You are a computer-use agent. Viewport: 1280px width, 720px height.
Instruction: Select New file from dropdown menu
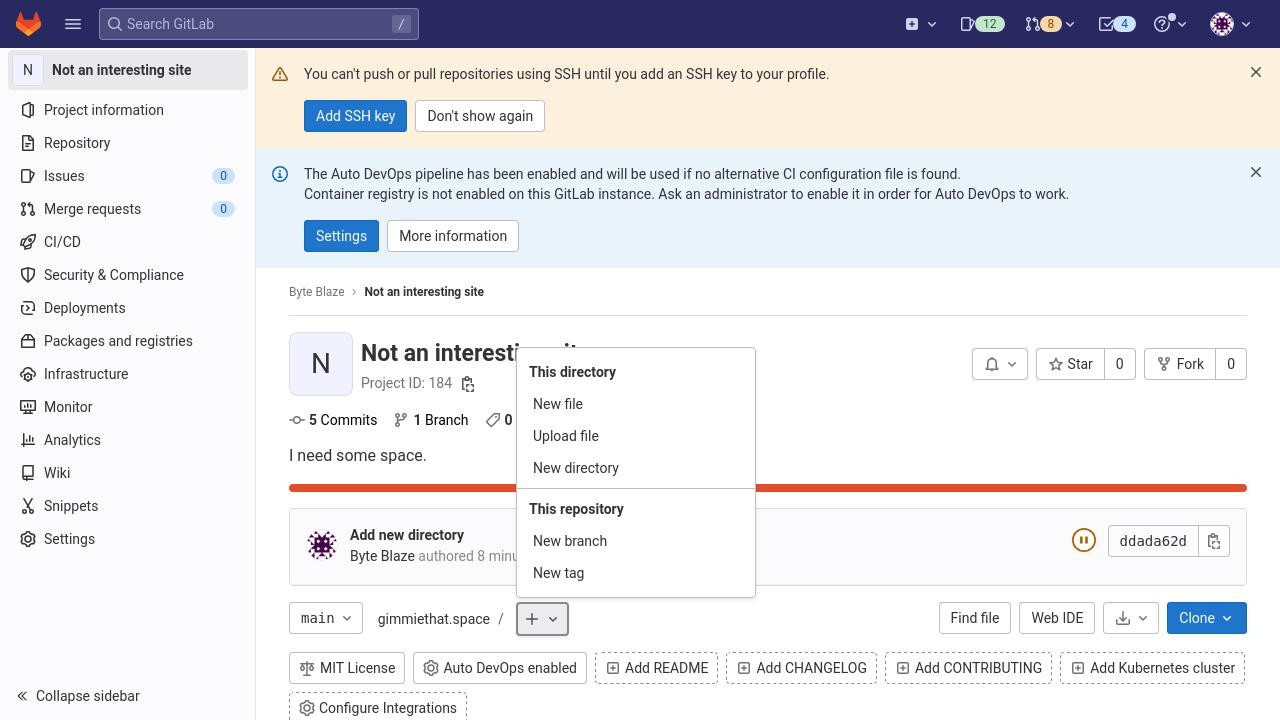point(636,404)
